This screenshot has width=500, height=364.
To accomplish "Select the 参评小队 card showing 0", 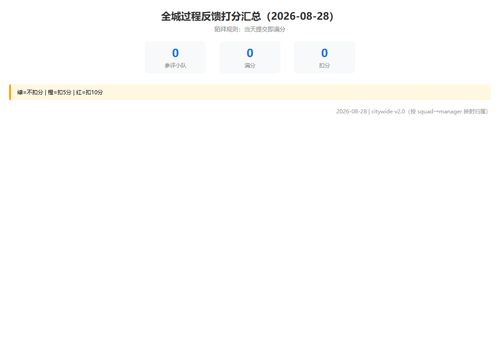I will coord(175,57).
